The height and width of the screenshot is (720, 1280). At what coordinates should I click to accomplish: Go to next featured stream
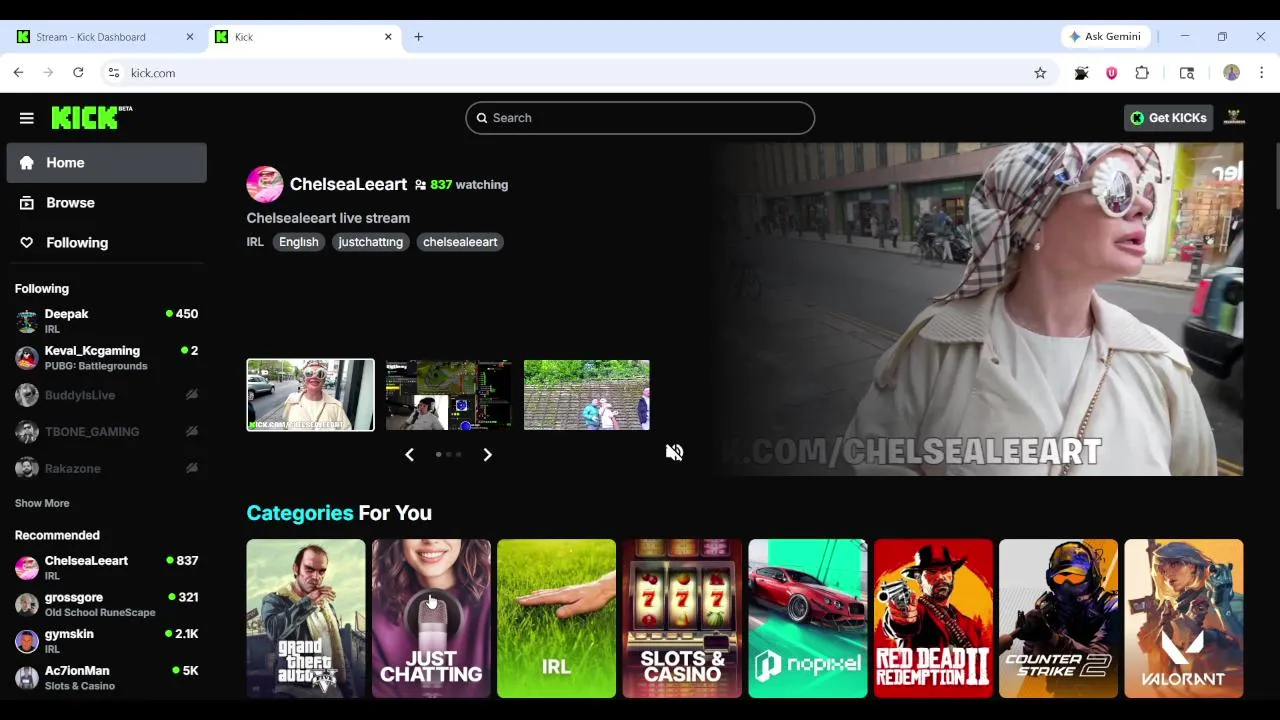pos(487,454)
